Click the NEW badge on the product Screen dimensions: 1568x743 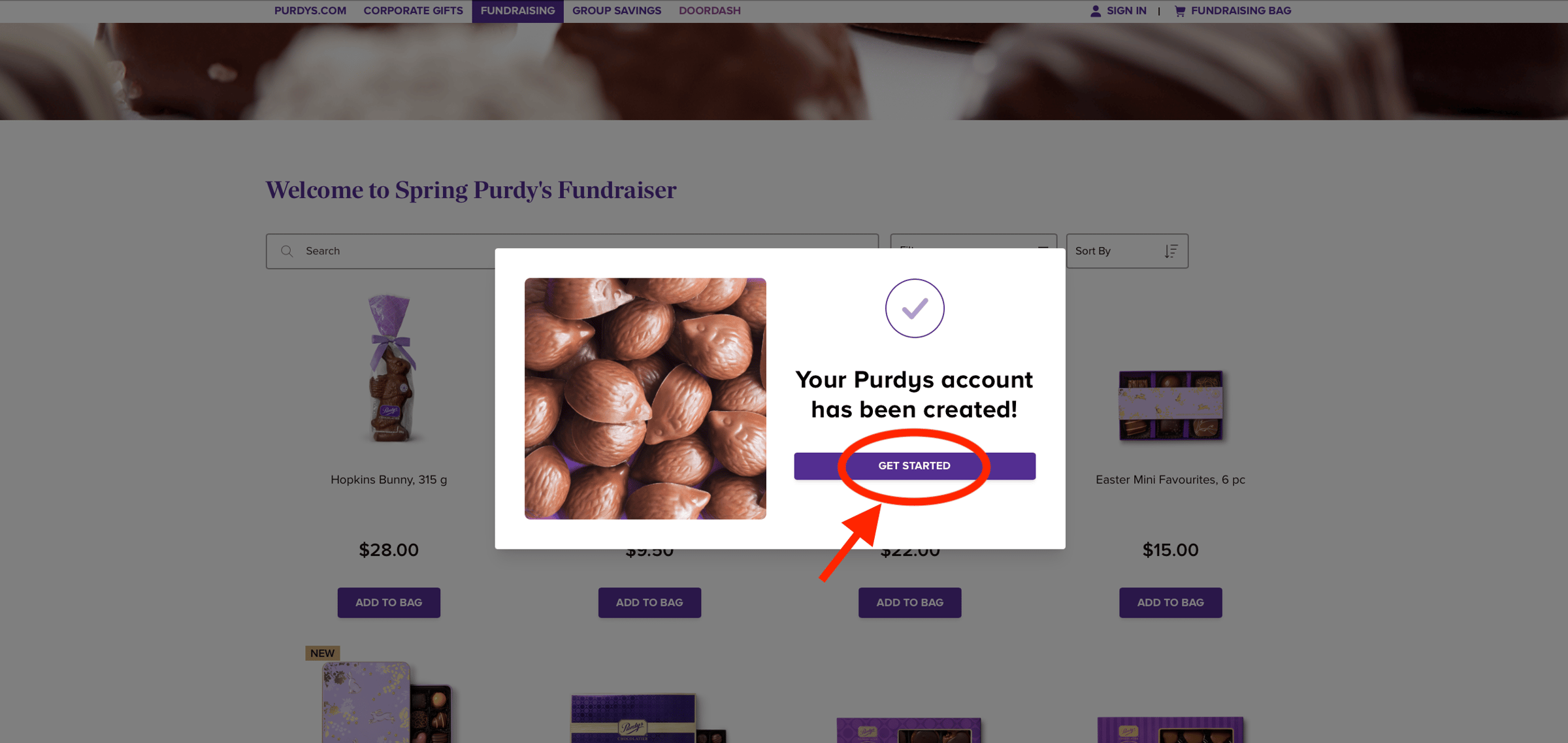point(322,653)
